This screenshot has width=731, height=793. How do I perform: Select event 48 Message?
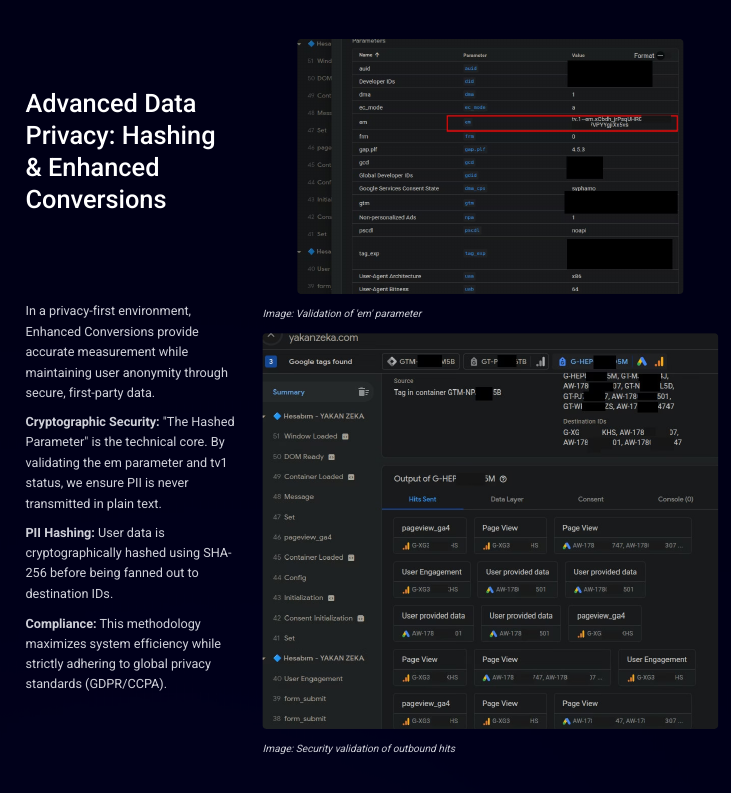[293, 497]
